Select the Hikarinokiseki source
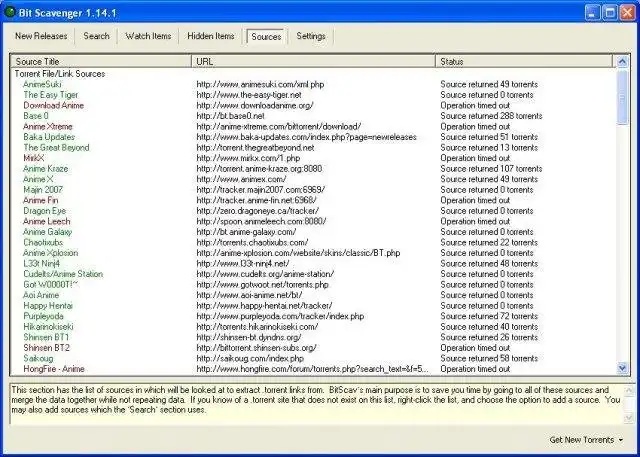 (49, 327)
